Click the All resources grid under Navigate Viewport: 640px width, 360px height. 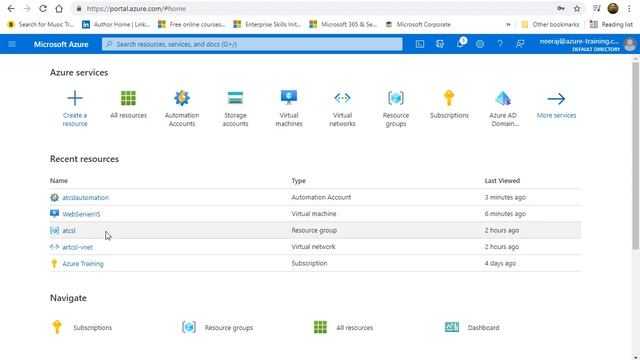(x=320, y=327)
